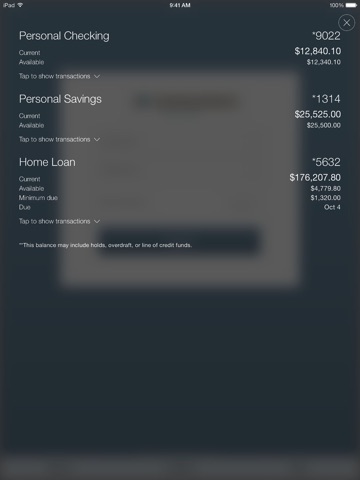Expand Personal Checking transactions chevron
Screen dimensions: 360x480
97,76
